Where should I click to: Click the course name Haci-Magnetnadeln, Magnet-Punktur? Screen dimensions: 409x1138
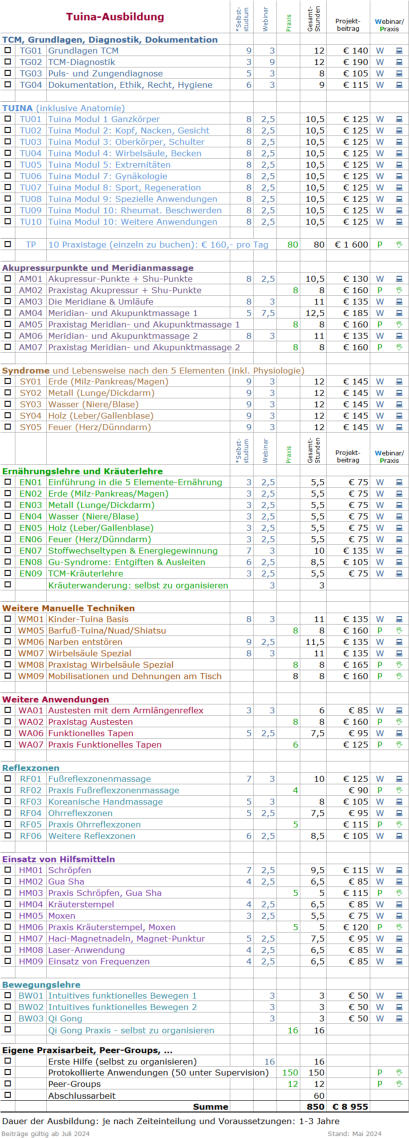tap(127, 938)
